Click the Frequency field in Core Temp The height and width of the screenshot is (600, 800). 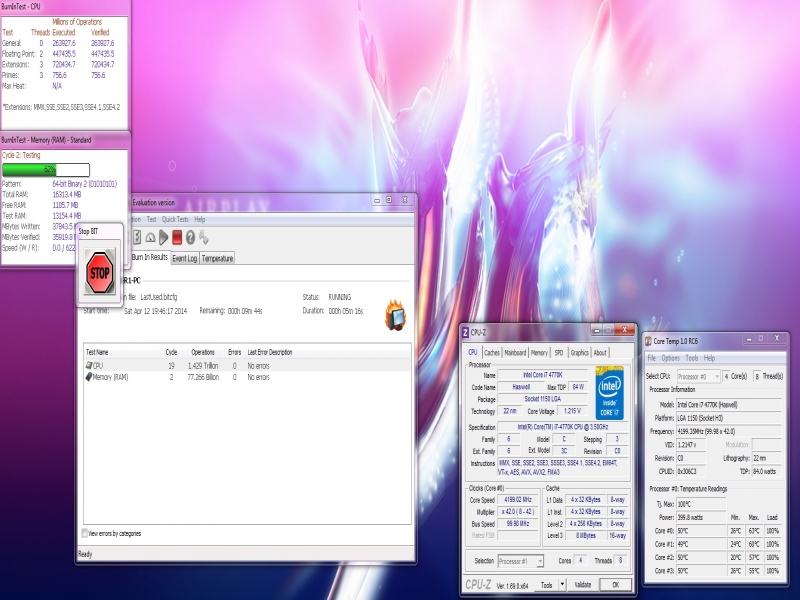pyautogui.click(x=729, y=431)
